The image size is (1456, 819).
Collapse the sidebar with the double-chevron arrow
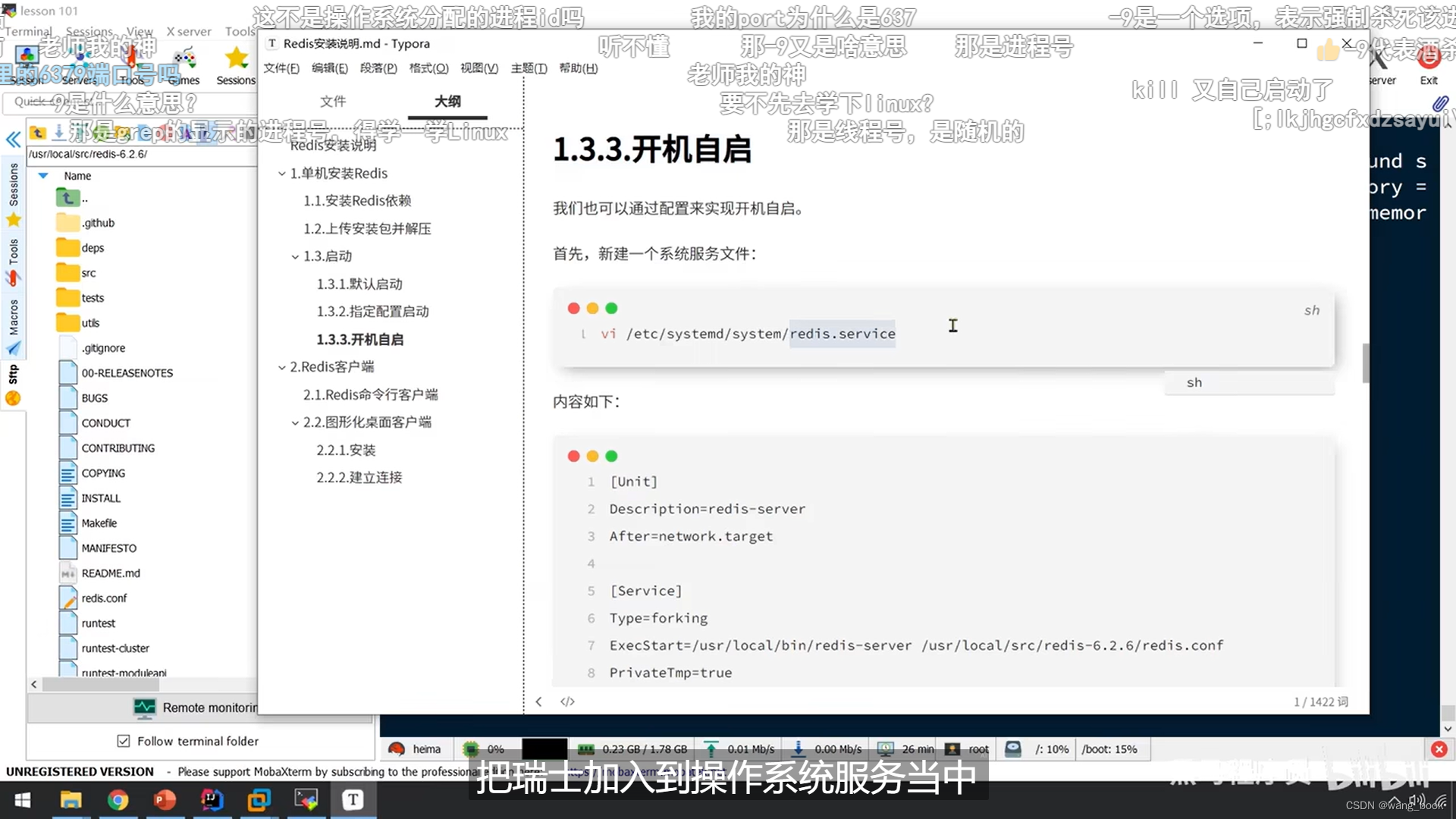13,140
